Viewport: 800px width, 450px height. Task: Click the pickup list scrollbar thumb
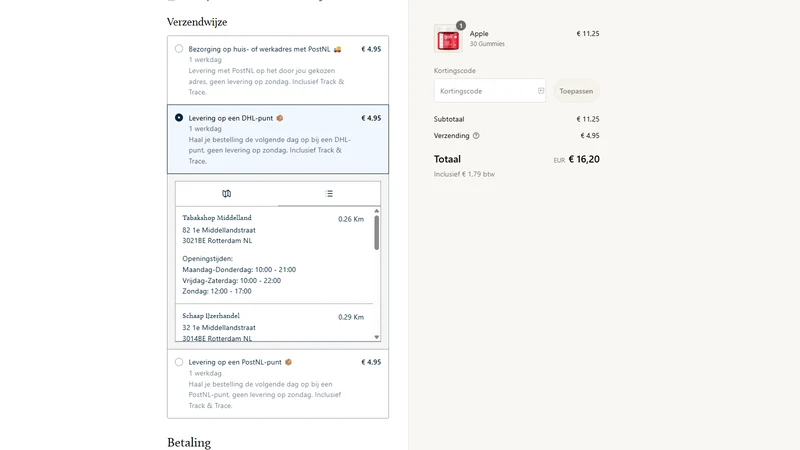(377, 233)
